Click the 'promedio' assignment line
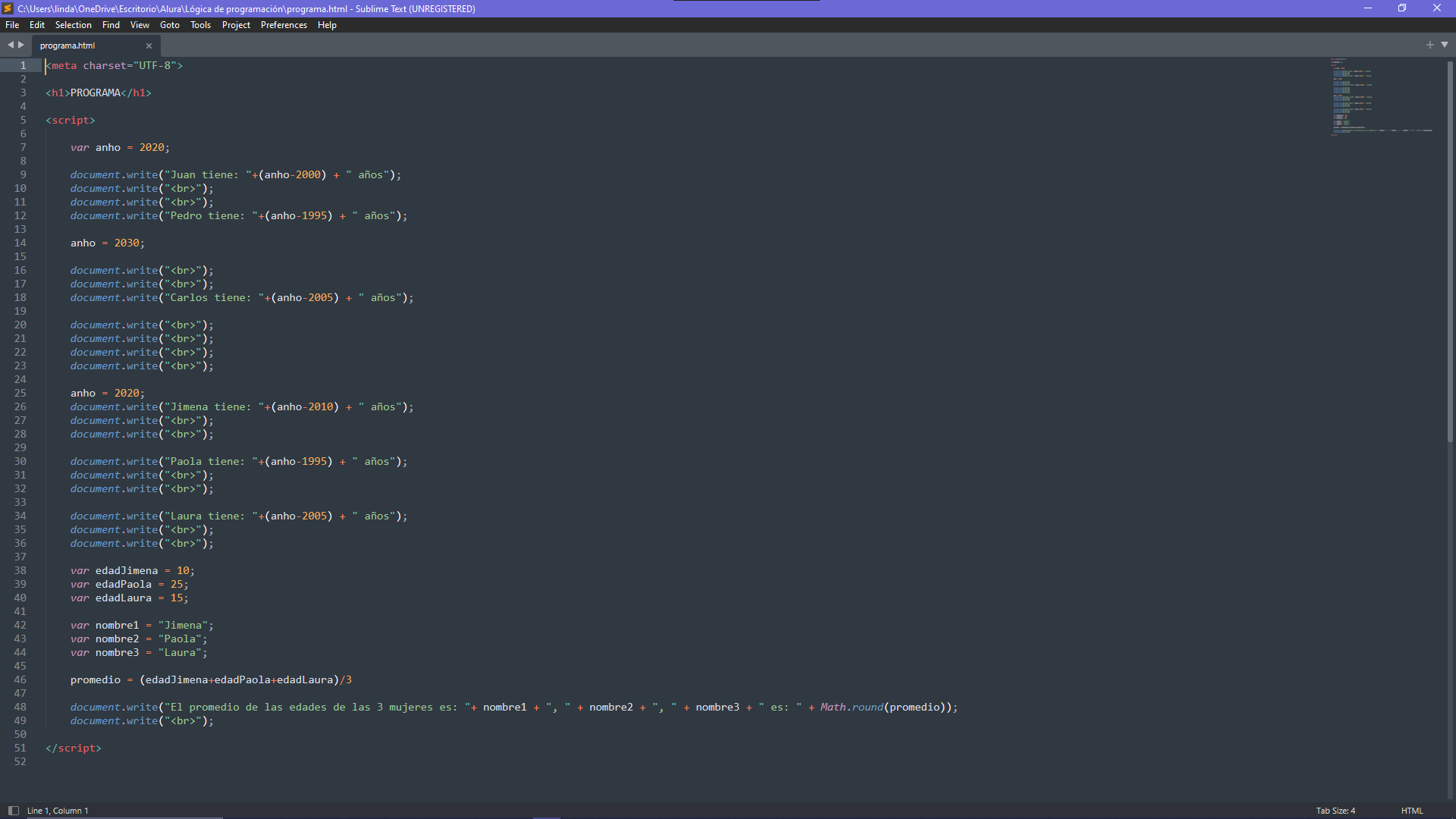The height and width of the screenshot is (819, 1456). tap(211, 679)
